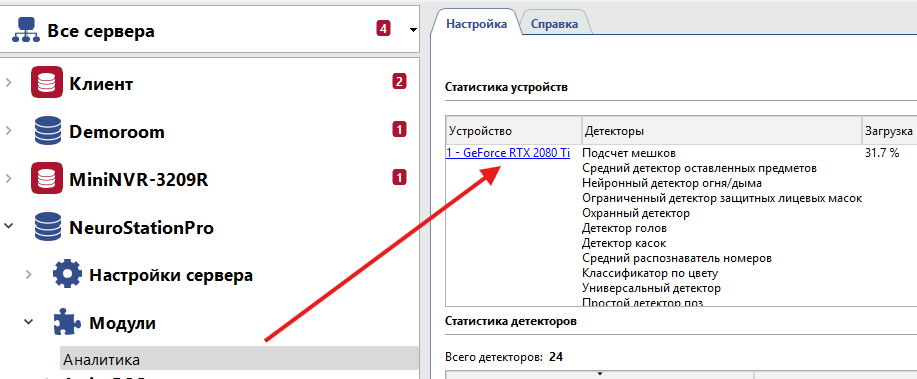Screen dimensions: 917x379
Task: Click Универсальный детектор entry
Action: (x=651, y=288)
